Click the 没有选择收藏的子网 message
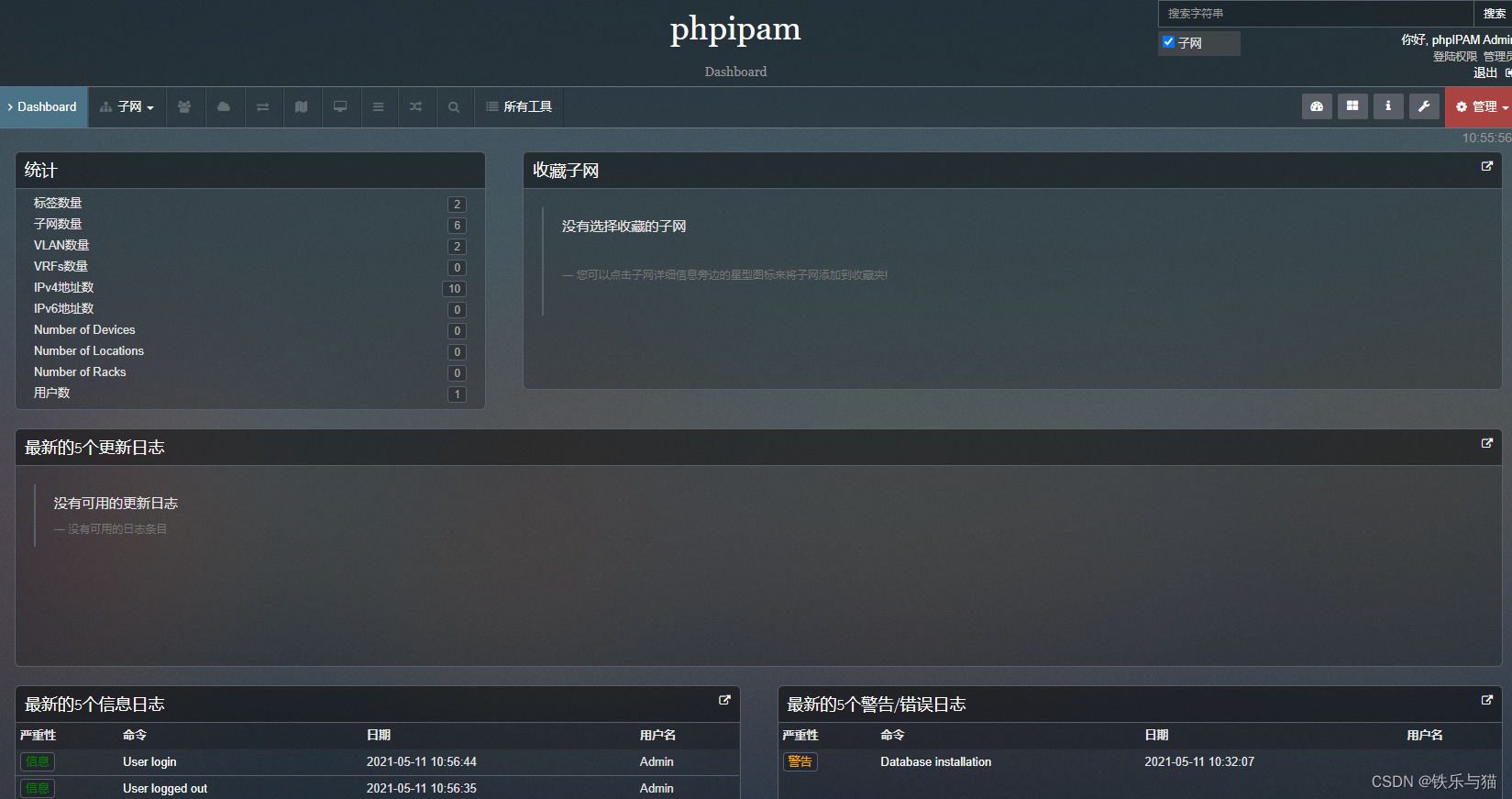 coord(624,227)
